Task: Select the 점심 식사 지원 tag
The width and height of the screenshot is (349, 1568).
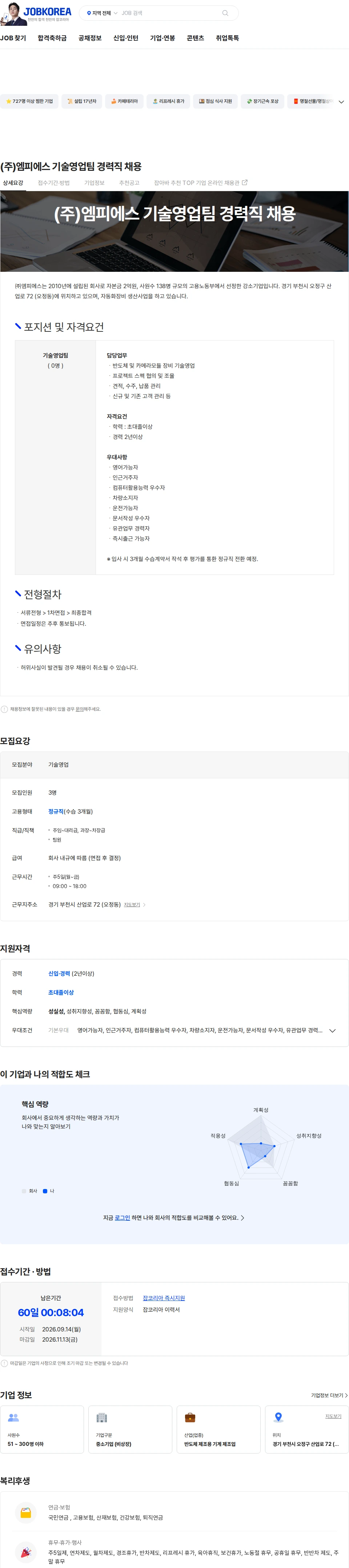Action: (215, 101)
